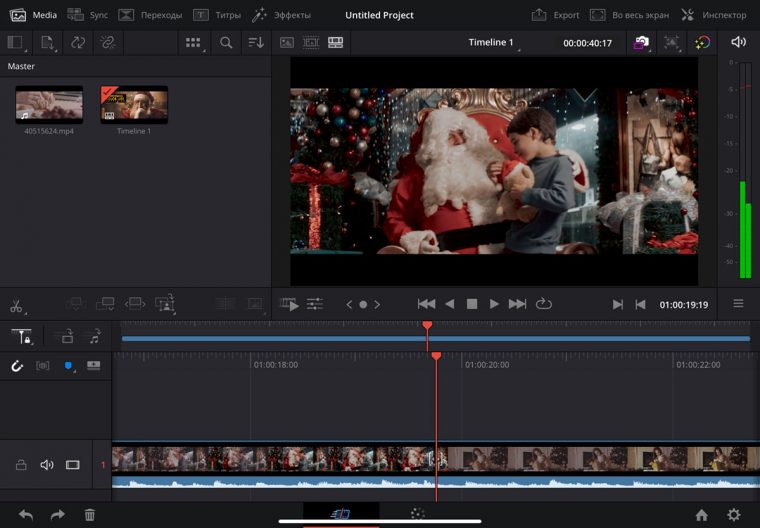Screen dimensions: 760x528
Task: Open the Титры titles panel
Action: [x=216, y=15]
